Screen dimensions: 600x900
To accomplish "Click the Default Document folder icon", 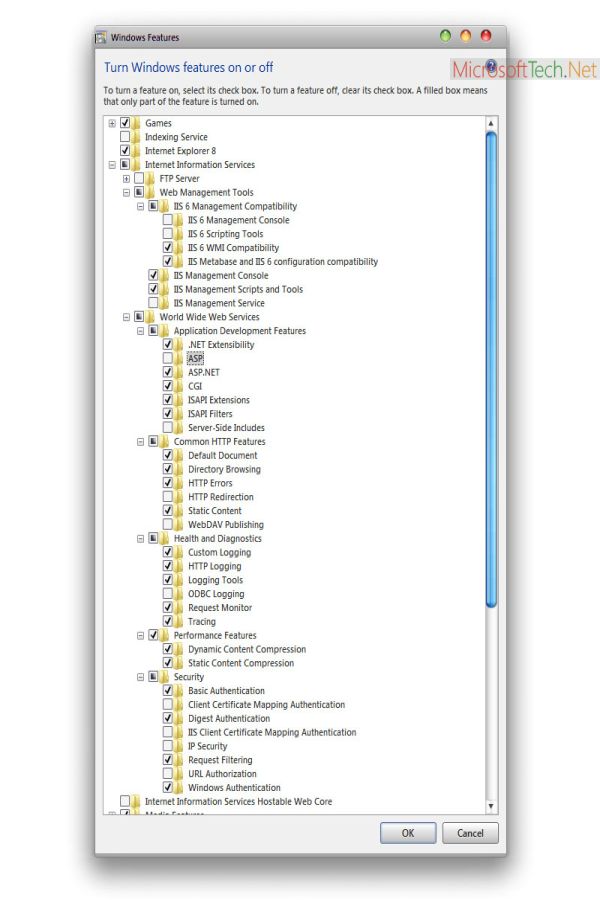I will point(179,455).
